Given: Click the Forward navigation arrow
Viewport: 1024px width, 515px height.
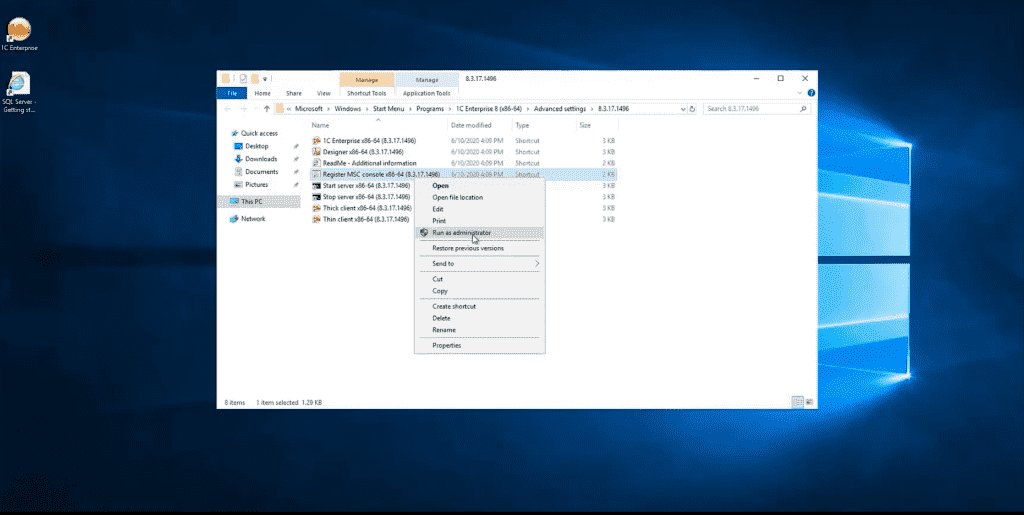Looking at the screenshot, I should 242,109.
